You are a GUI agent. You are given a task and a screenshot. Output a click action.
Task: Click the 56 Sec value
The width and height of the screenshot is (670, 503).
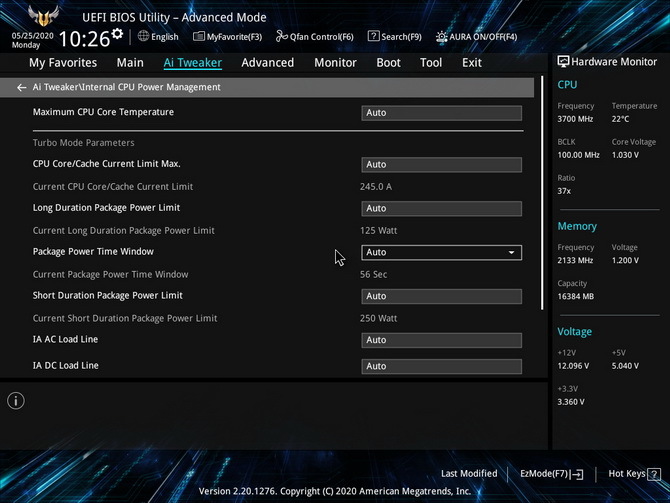coord(373,274)
